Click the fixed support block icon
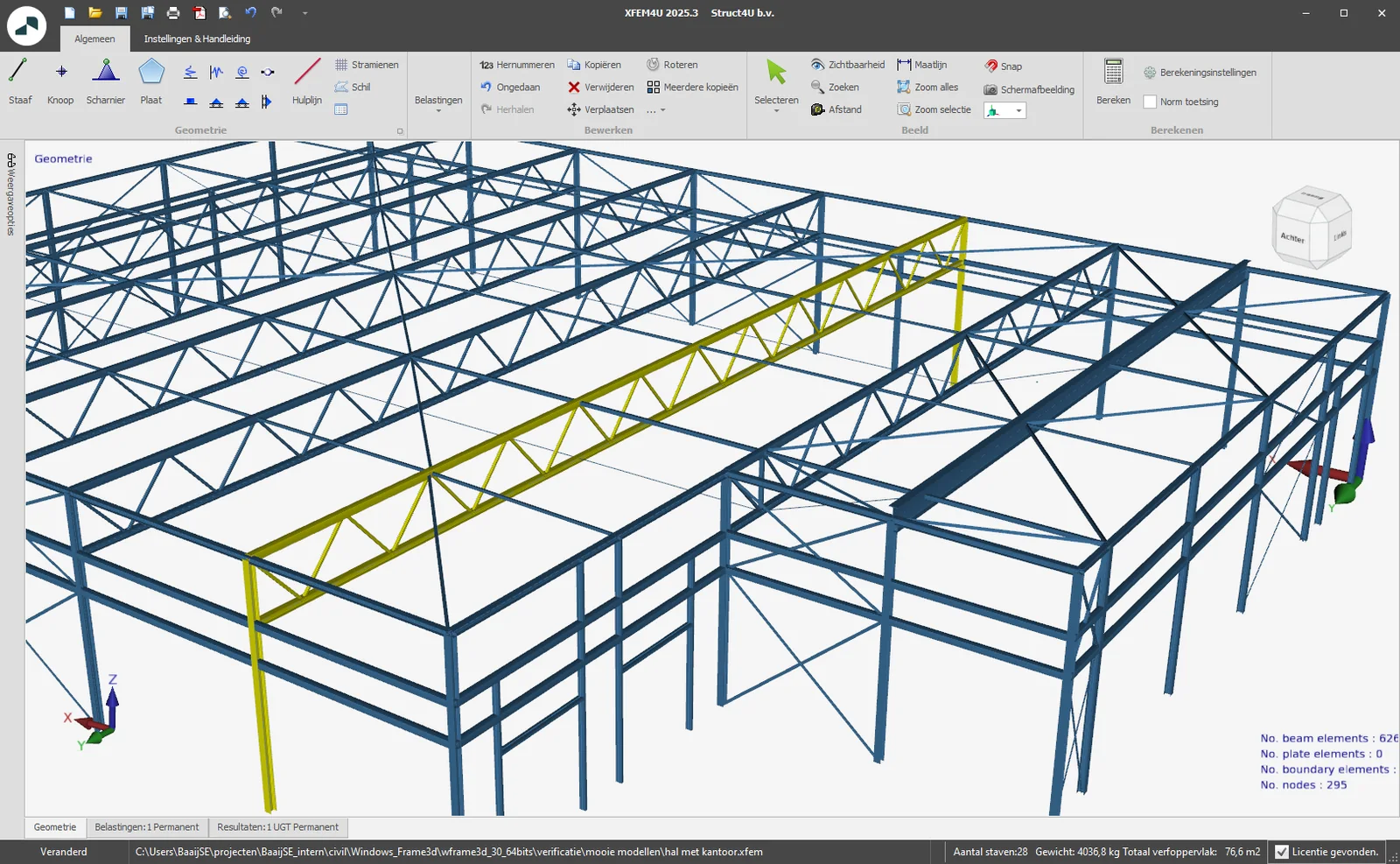1400x864 pixels. (190, 102)
